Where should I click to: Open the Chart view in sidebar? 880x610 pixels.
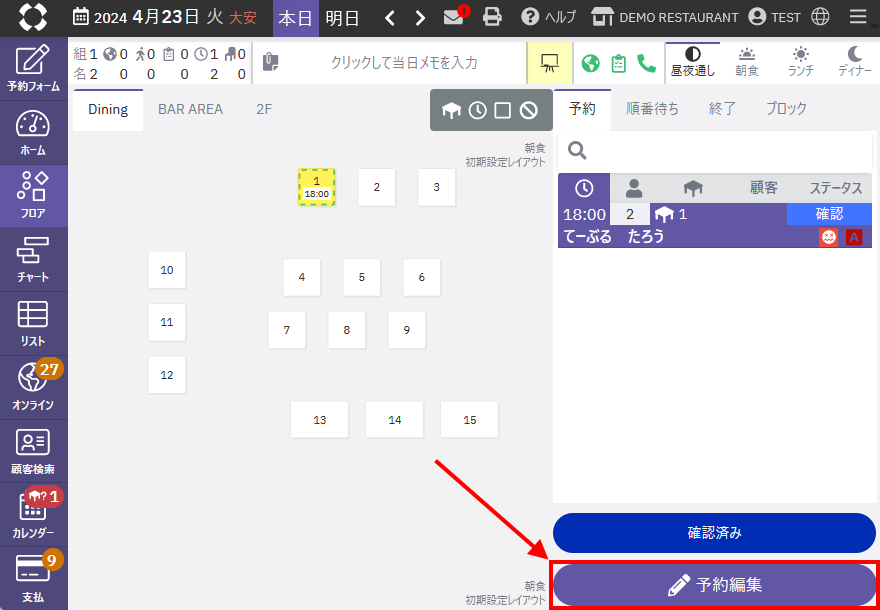pyautogui.click(x=33, y=259)
